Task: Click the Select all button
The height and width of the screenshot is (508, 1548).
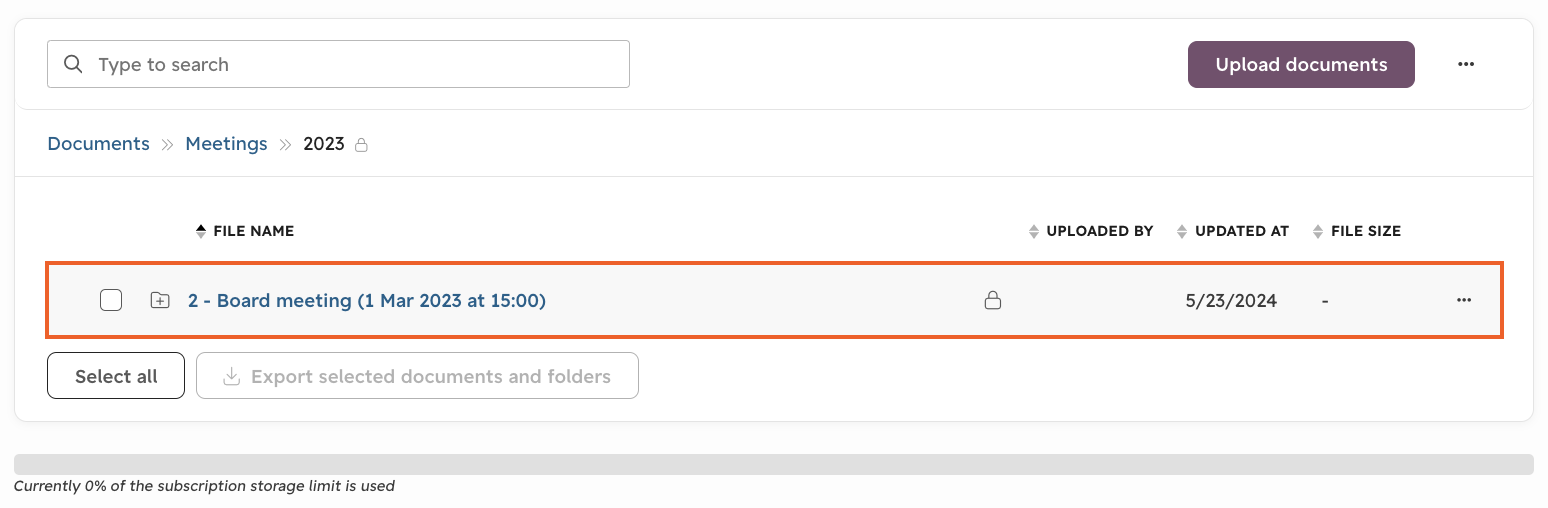Action: (x=116, y=376)
